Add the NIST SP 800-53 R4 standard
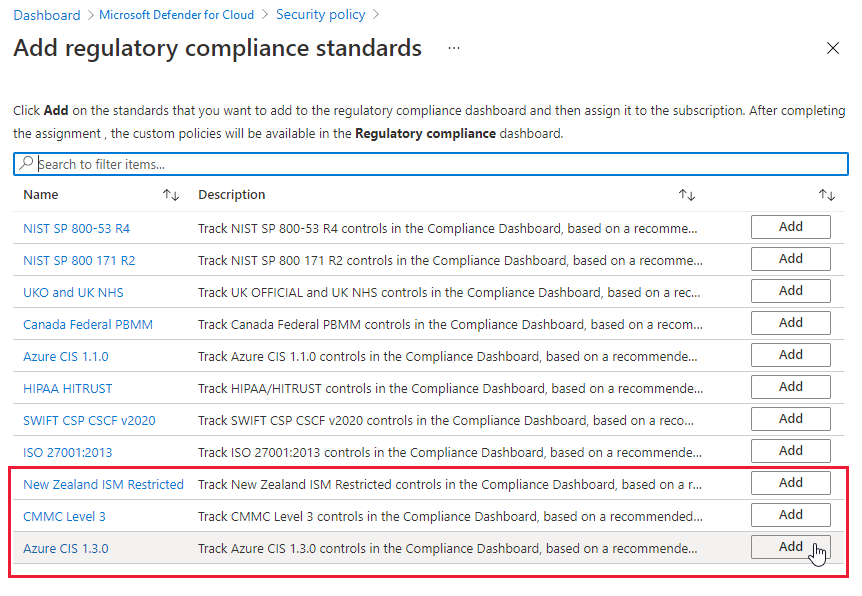Viewport: 862px width, 596px height. 791,227
